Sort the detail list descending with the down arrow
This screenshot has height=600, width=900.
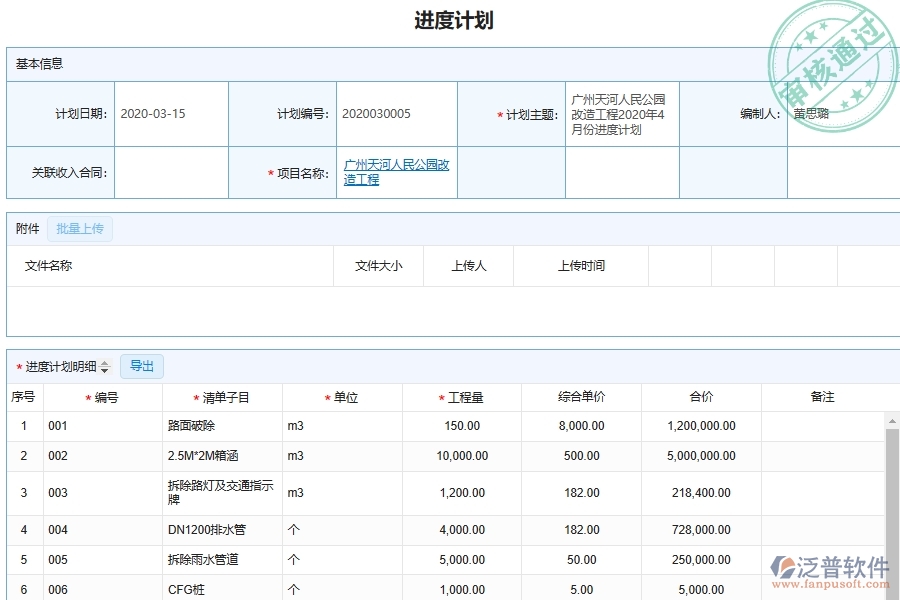click(x=105, y=370)
